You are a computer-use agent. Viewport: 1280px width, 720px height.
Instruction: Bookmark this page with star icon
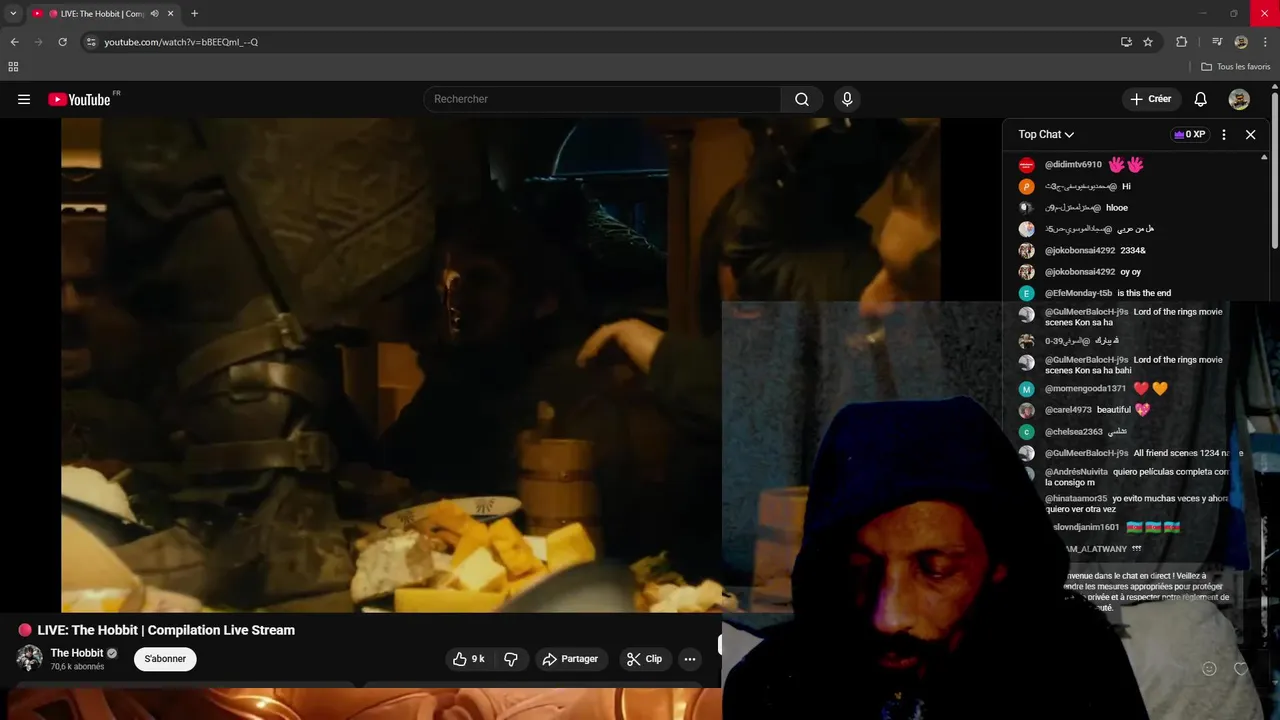(1148, 42)
